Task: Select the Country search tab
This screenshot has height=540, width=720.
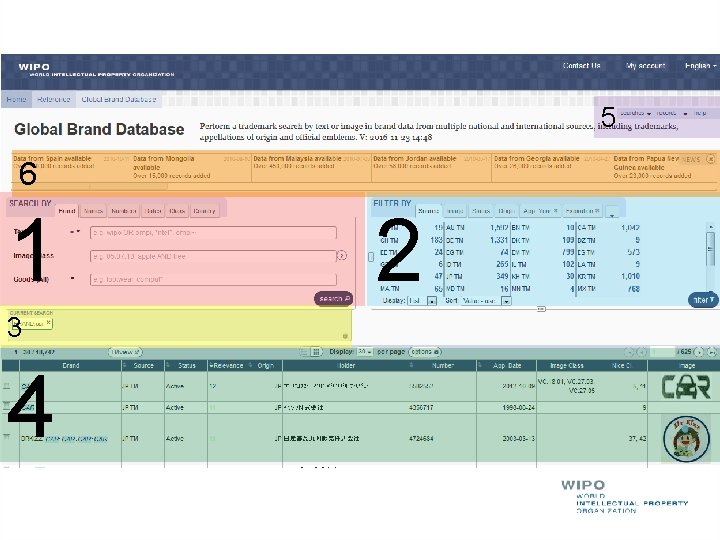Action: (x=204, y=211)
